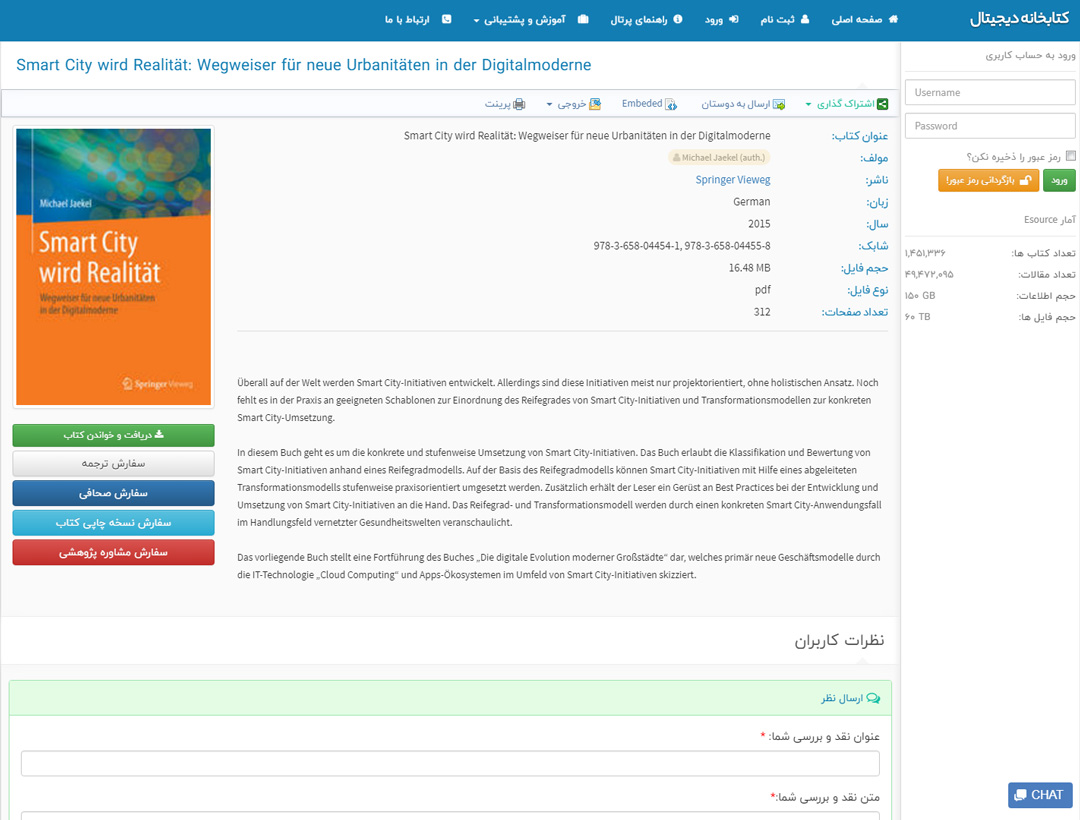Open the CHAT widget button
1080x820 pixels.
(x=1040, y=795)
